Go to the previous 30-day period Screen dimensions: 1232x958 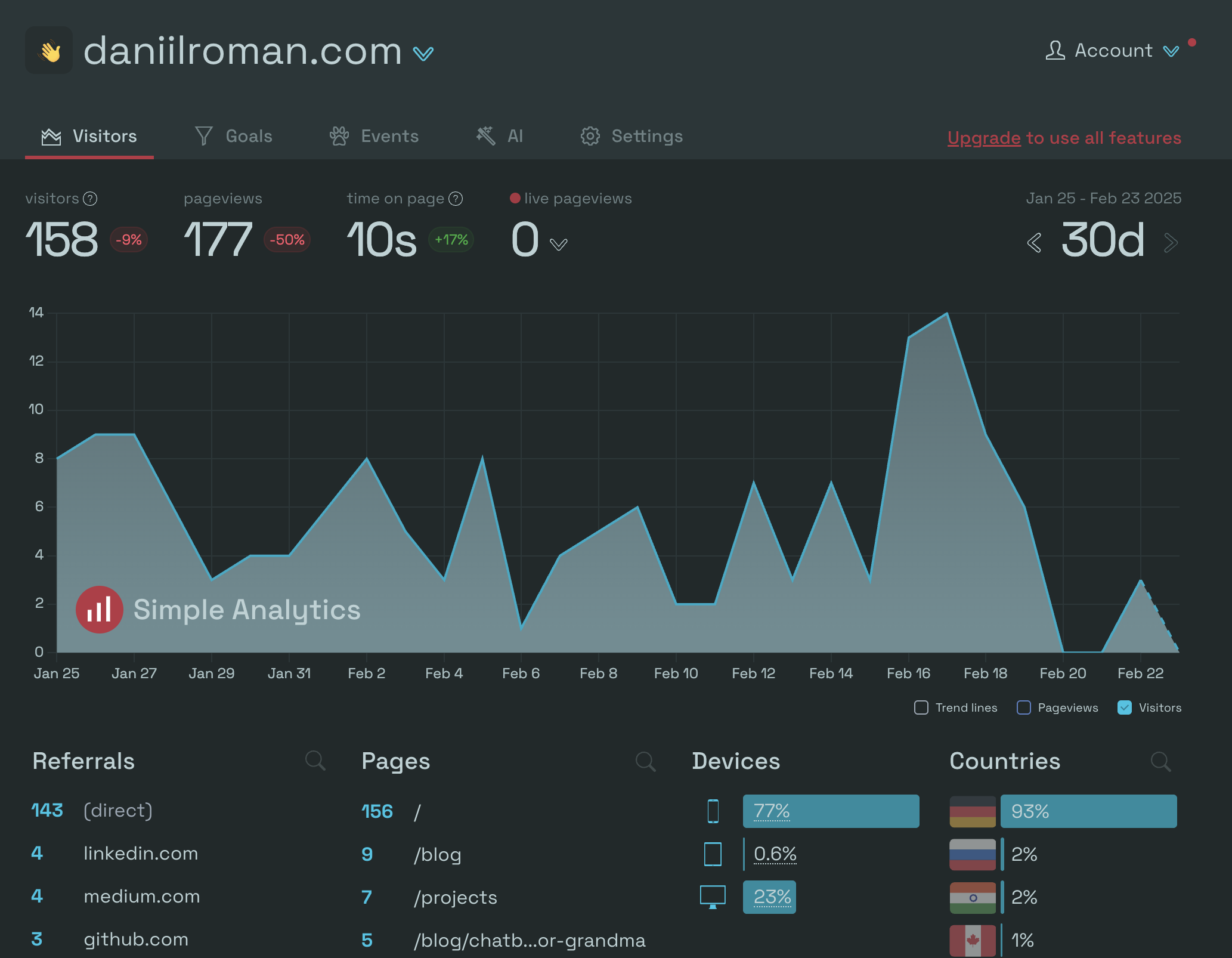(x=1035, y=243)
